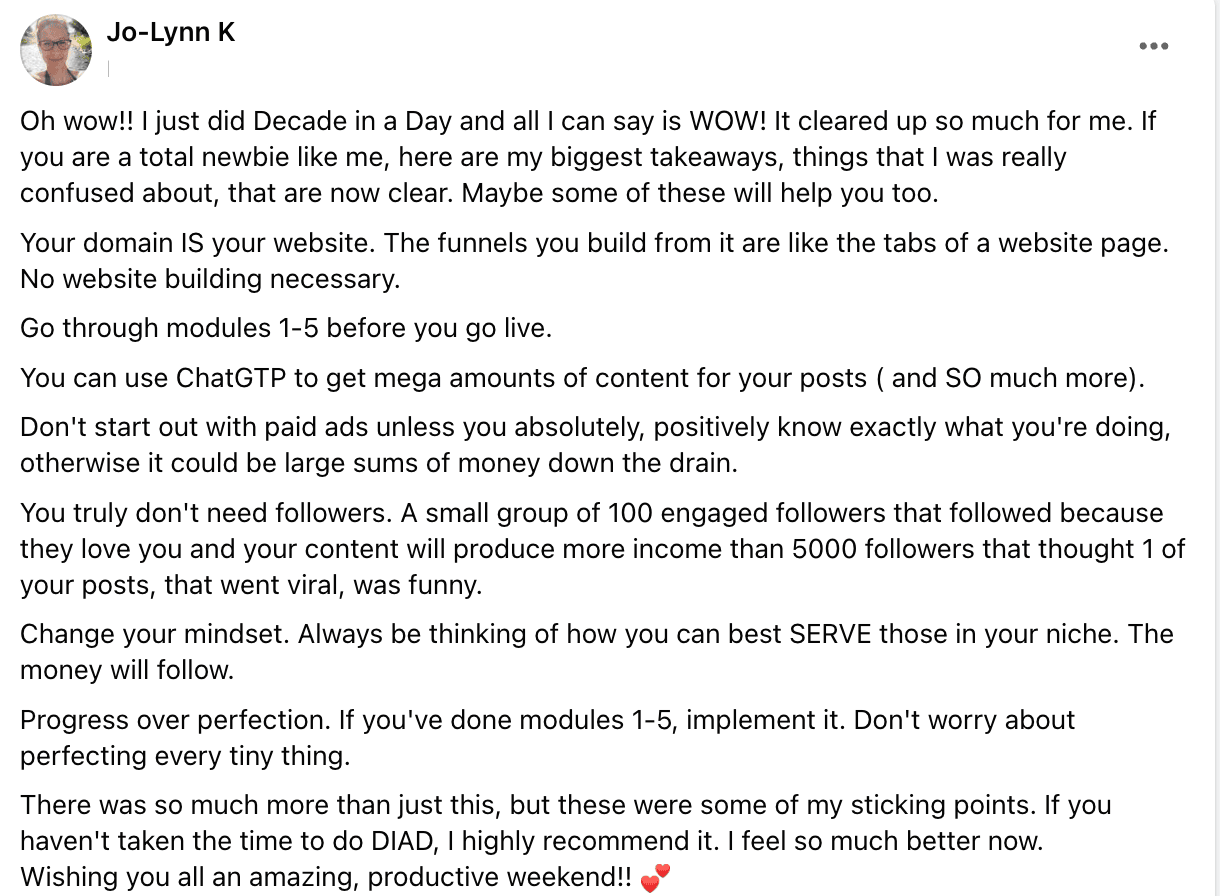Viewport: 1220px width, 896px height.
Task: Click the two hearts emoji ending the post
Action: 655,879
